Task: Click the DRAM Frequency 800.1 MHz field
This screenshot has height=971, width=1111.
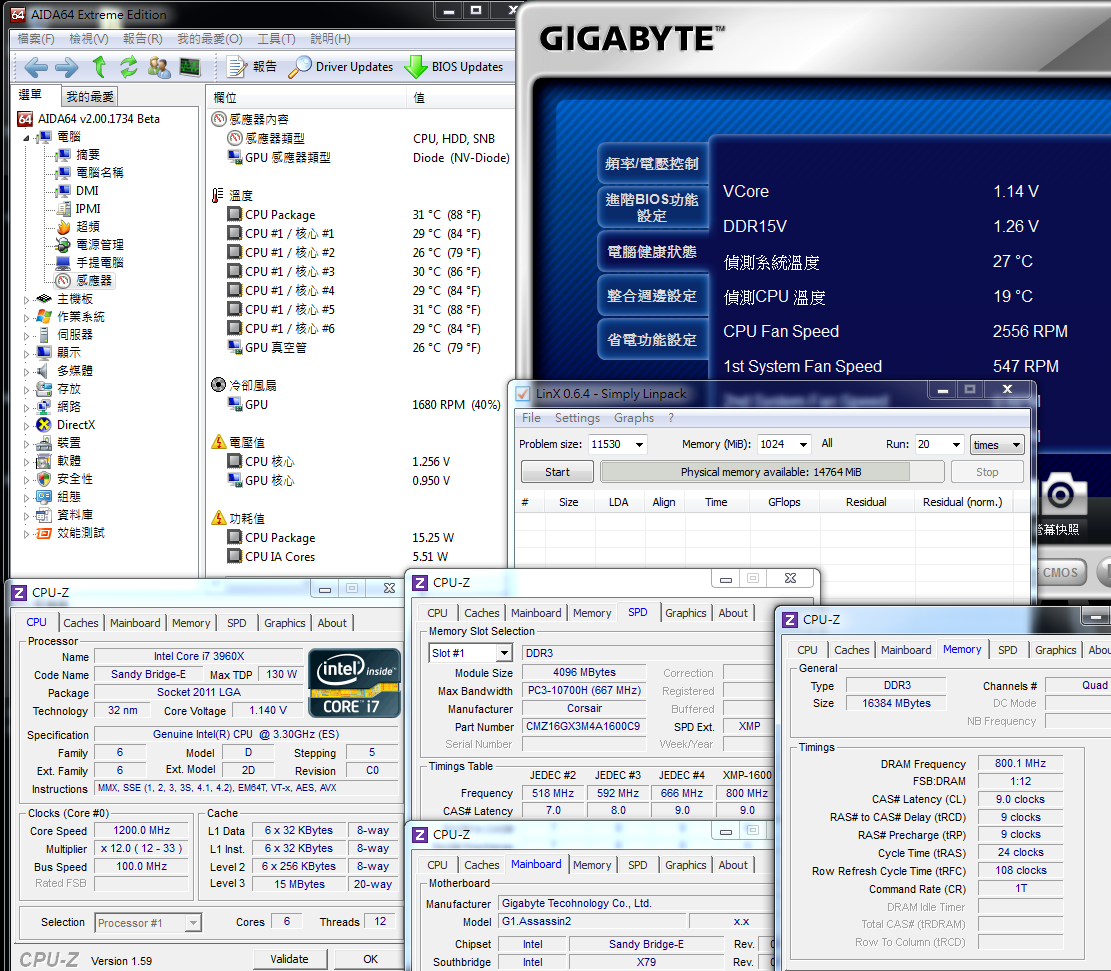Action: click(x=1020, y=763)
